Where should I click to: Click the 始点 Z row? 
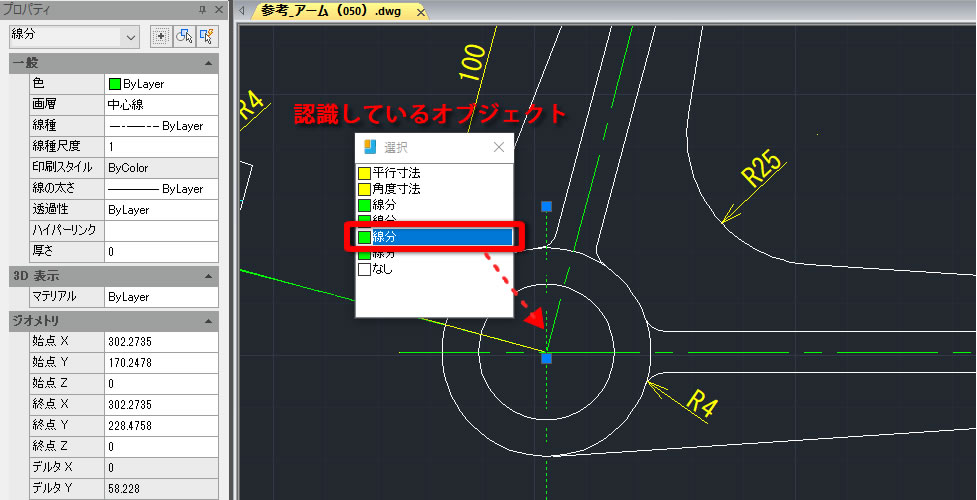pos(124,383)
